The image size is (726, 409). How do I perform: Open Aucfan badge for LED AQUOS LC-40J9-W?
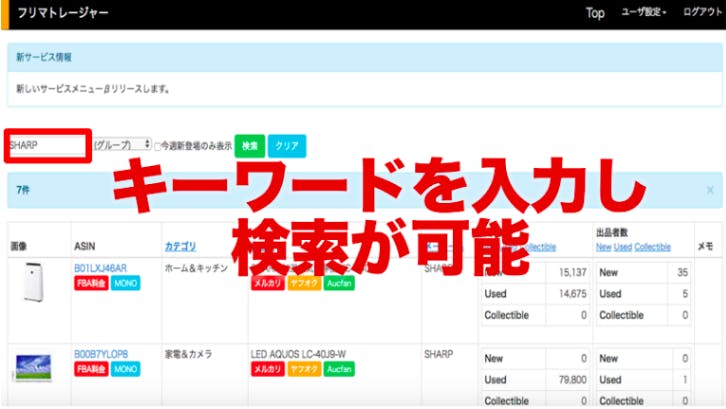tap(340, 369)
